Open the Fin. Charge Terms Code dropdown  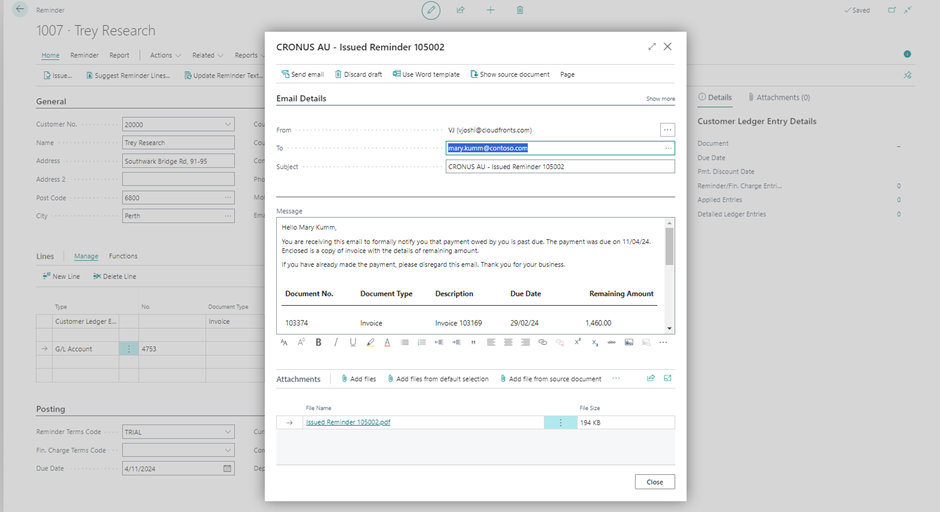click(228, 450)
